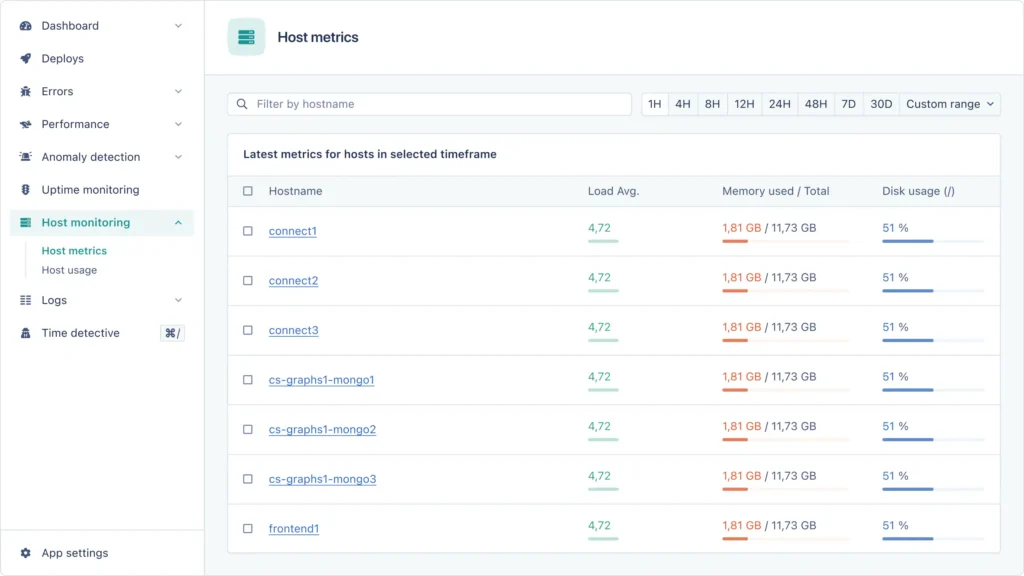This screenshot has height=576, width=1024.
Task: Check the checkbox next to connect1
Action: [x=247, y=230]
